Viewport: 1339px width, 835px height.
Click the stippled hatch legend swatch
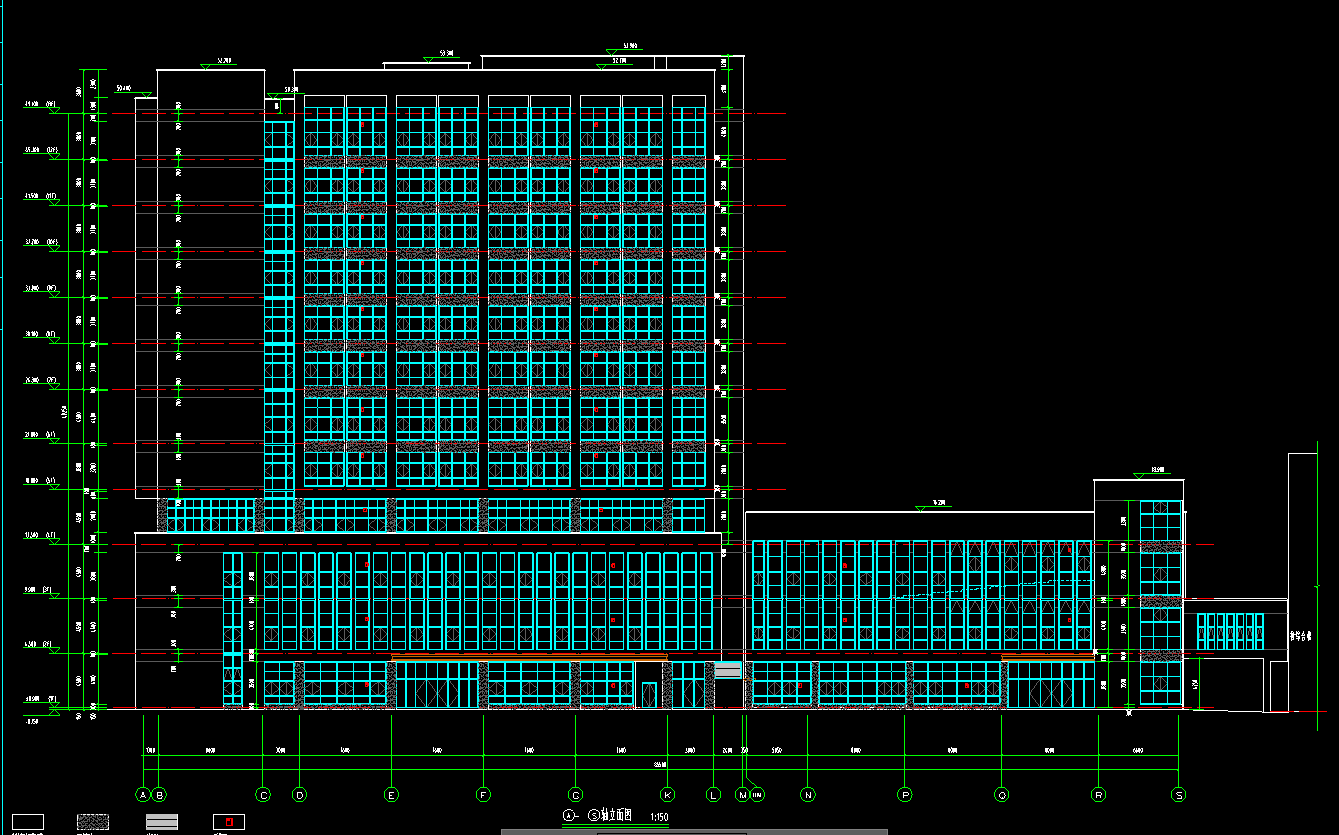tap(93, 822)
